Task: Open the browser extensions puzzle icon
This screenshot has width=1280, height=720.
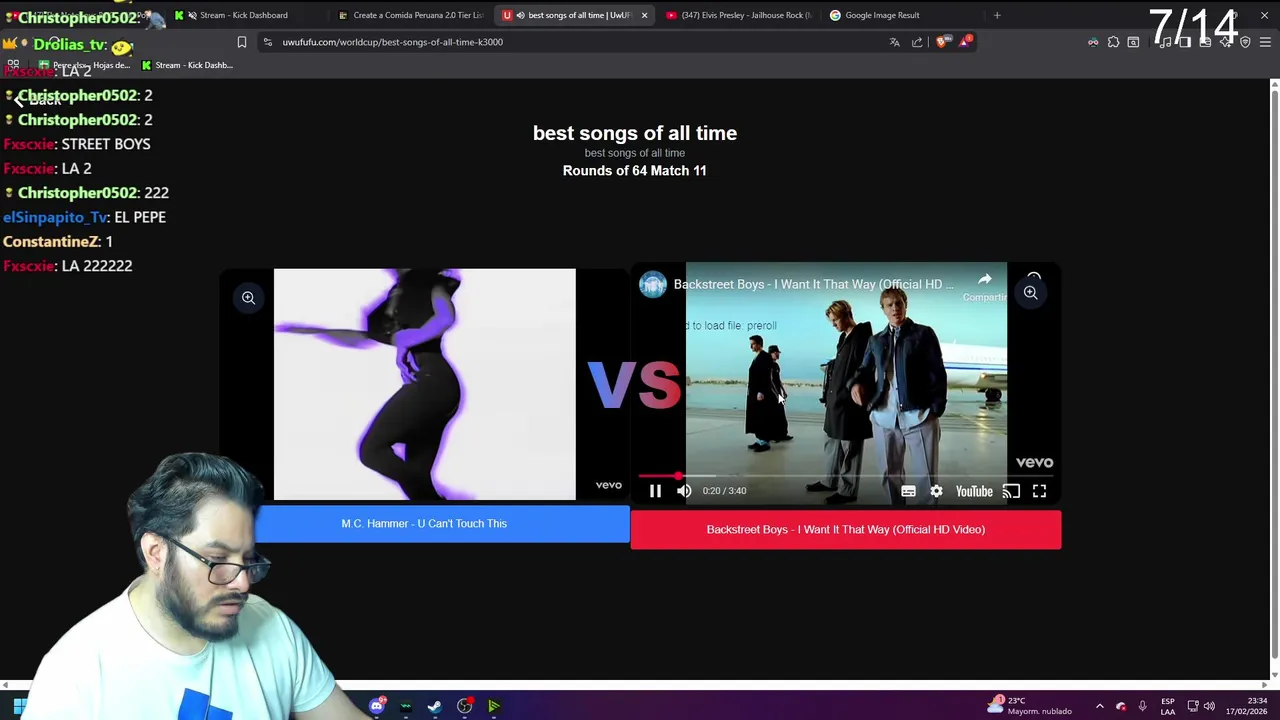Action: coord(1113,42)
